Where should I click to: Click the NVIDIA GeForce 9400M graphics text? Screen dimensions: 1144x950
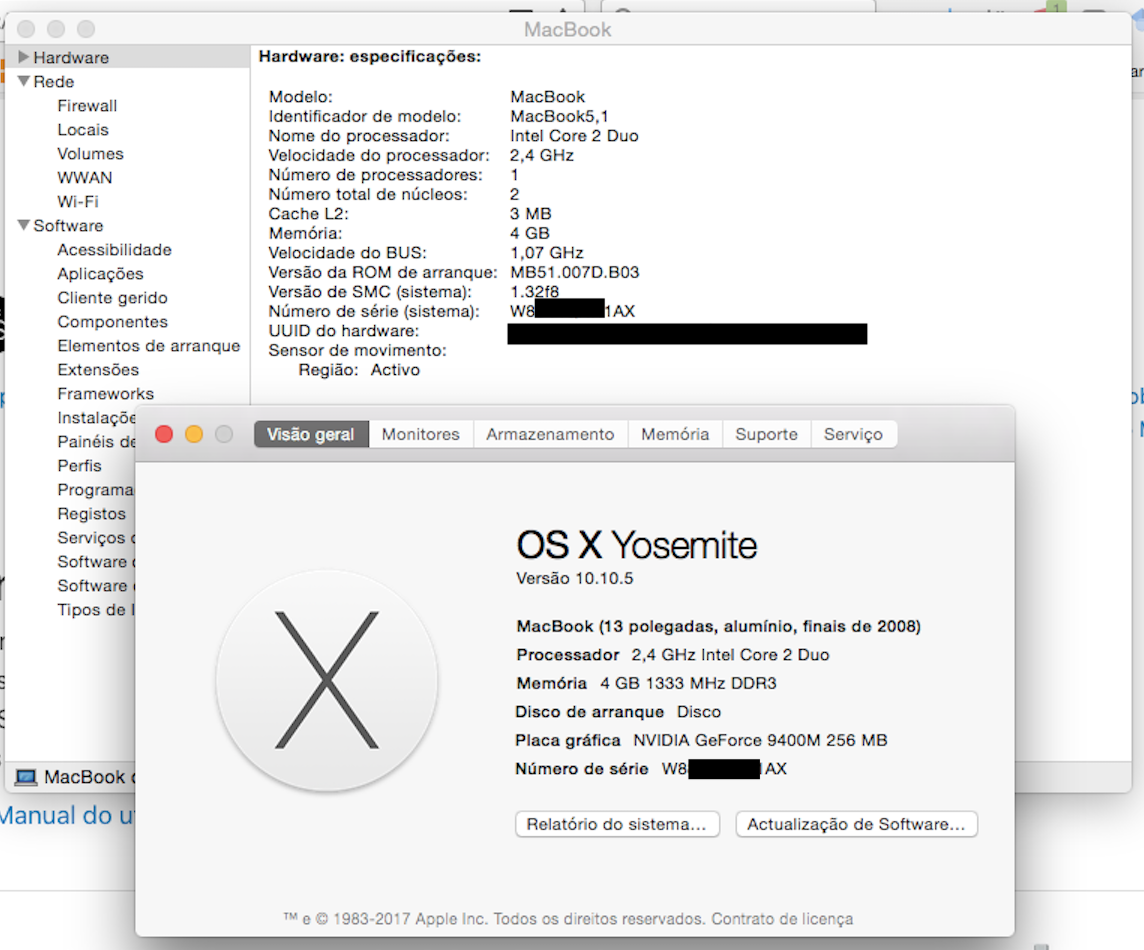point(760,740)
